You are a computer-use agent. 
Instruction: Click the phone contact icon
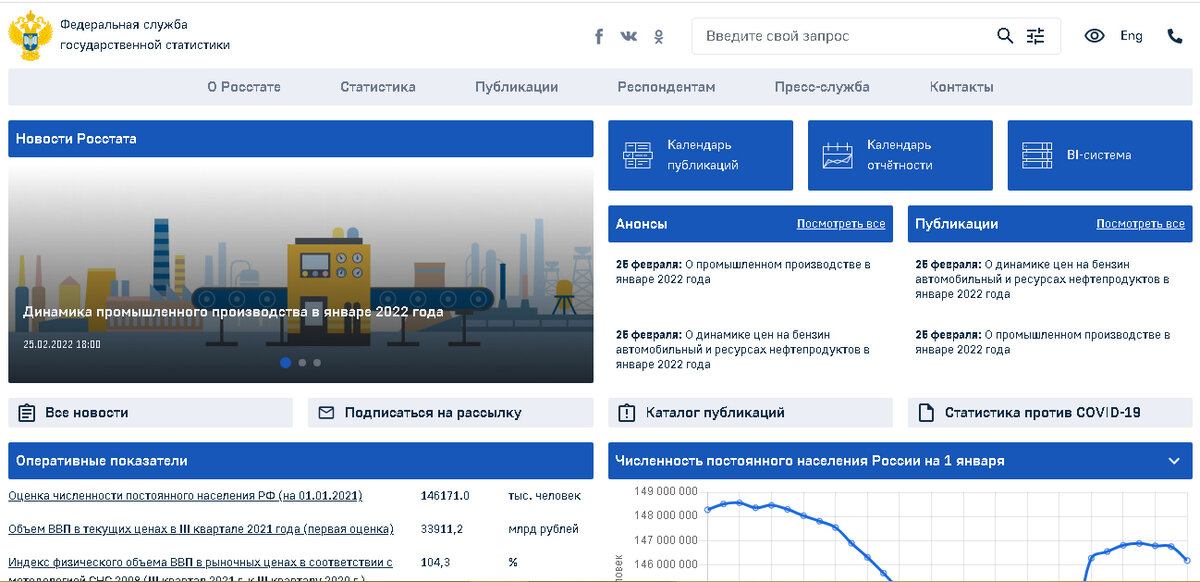1175,36
